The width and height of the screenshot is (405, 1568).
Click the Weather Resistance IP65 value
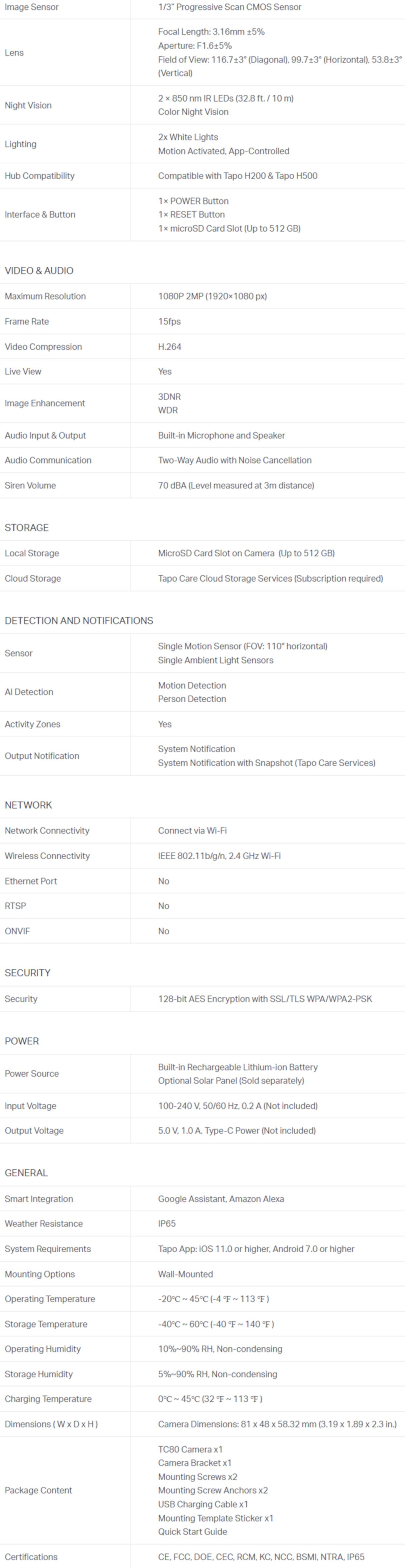pos(167,1224)
